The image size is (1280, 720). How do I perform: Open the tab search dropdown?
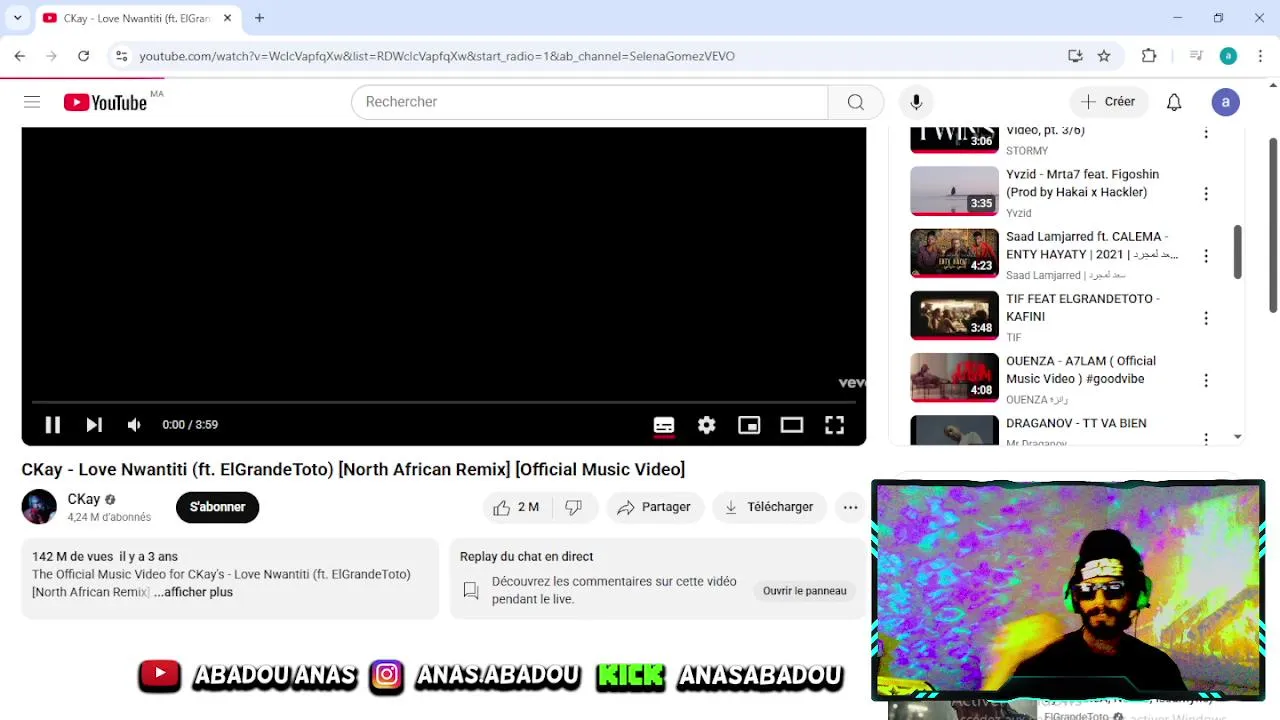pos(17,18)
